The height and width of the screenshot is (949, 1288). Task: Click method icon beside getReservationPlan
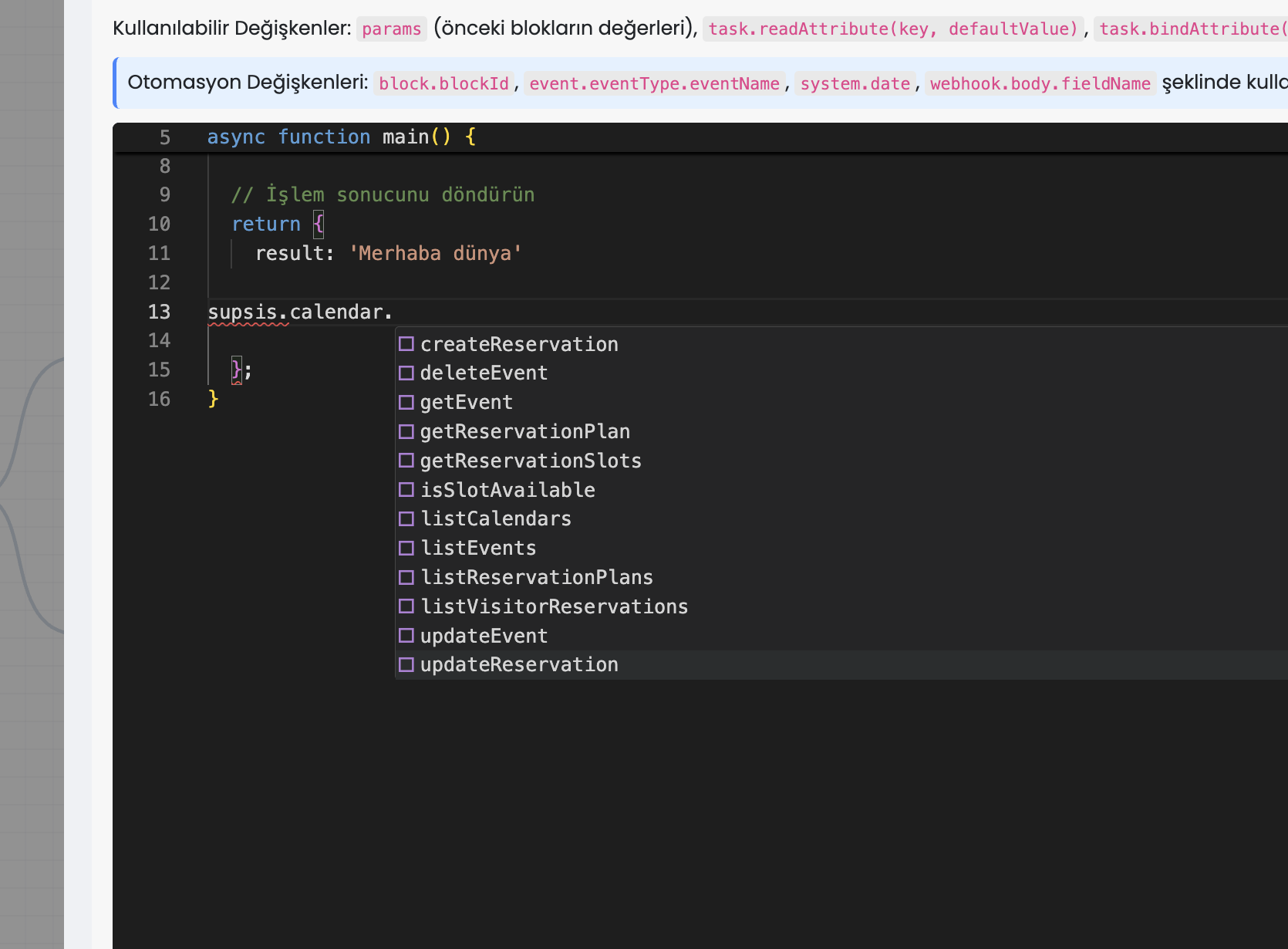tap(406, 431)
